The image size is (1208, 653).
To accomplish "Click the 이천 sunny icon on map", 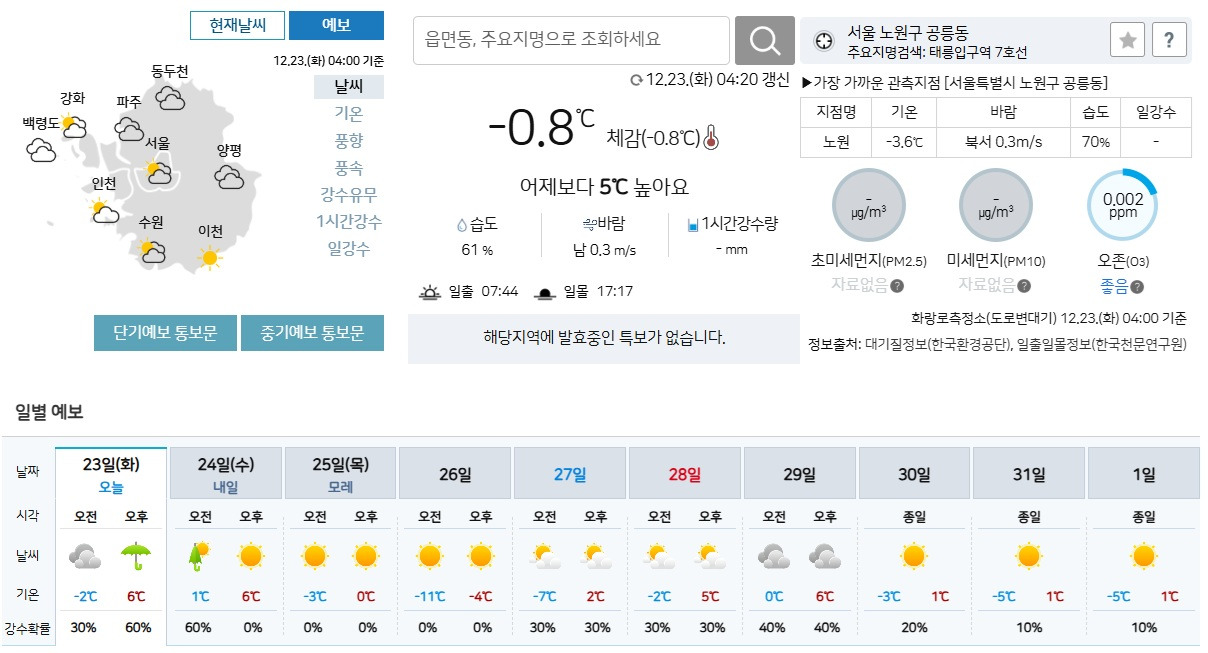I will 209,258.
